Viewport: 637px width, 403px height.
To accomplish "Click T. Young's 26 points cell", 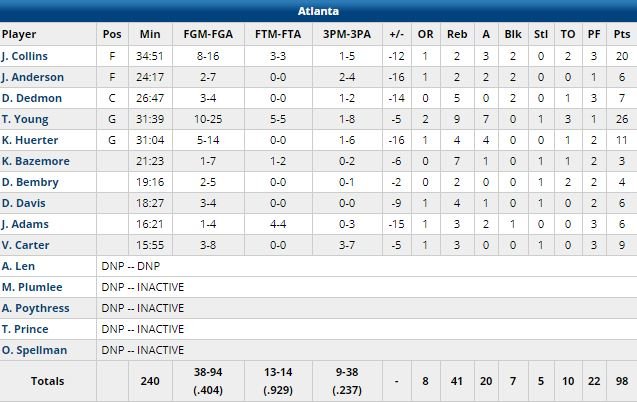I will click(620, 119).
